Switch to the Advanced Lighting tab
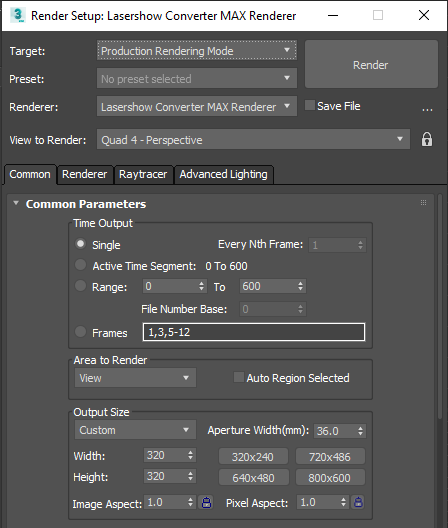The image size is (448, 528). 223,174
